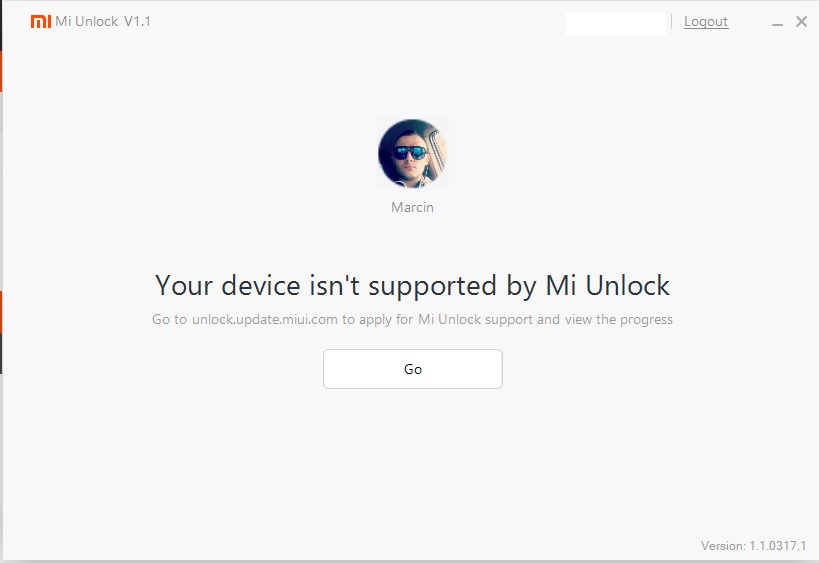Click the upper orange strip at left edge

point(1,70)
